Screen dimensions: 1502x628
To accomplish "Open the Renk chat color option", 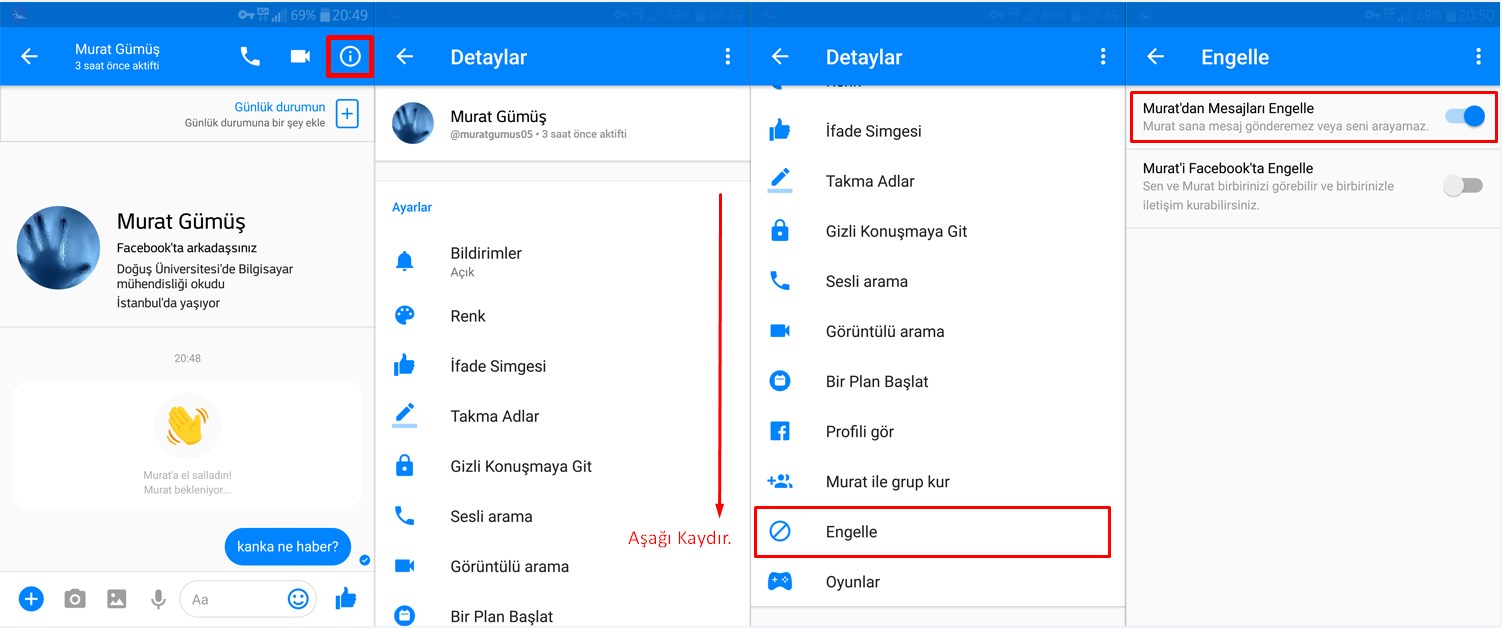I will pyautogui.click(x=467, y=316).
